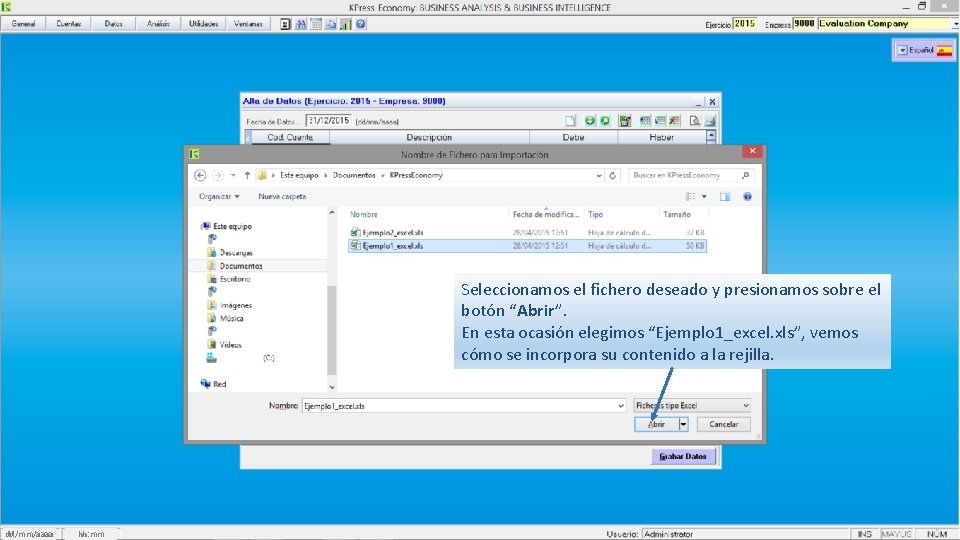Select Vídeos in the navigation tree
Viewport: 960px width, 540px height.
pyautogui.click(x=230, y=345)
